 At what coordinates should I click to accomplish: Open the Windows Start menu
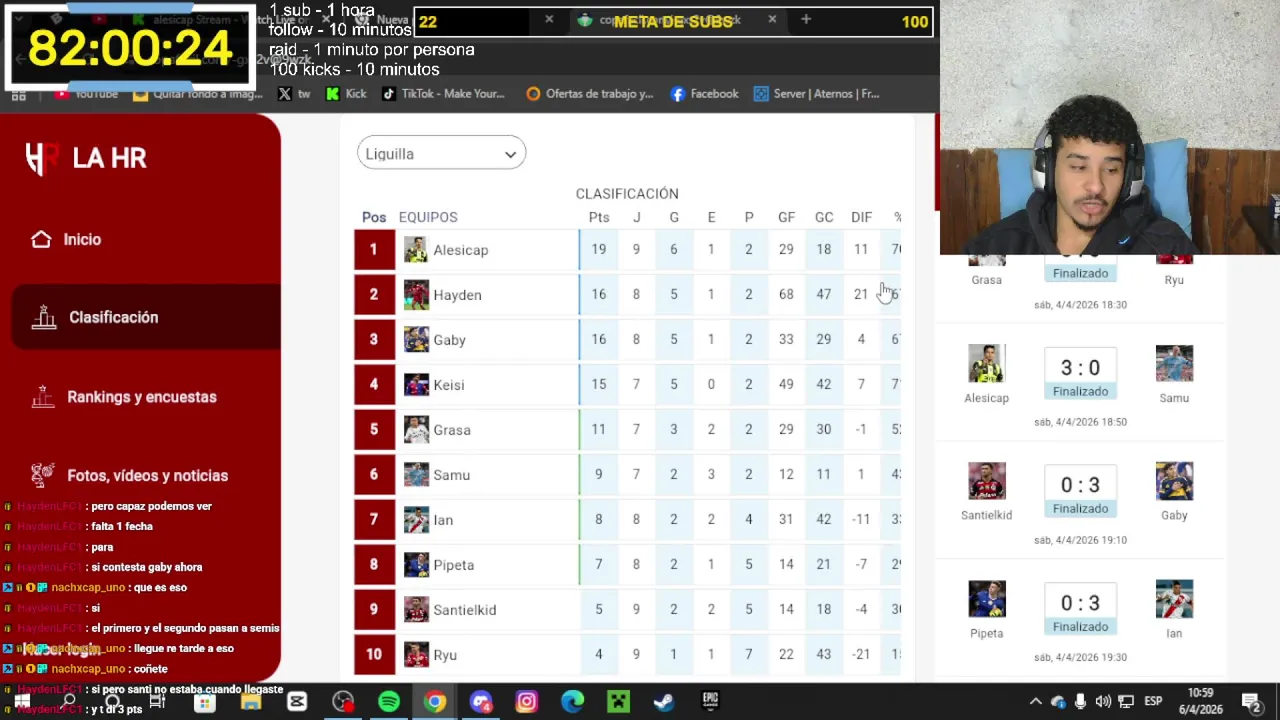click(21, 702)
